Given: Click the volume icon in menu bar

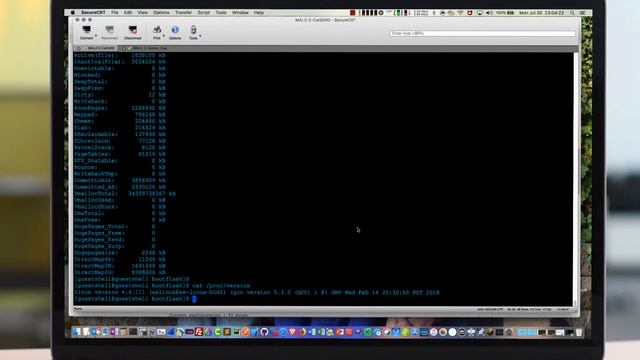Looking at the screenshot, I should click(x=489, y=13).
